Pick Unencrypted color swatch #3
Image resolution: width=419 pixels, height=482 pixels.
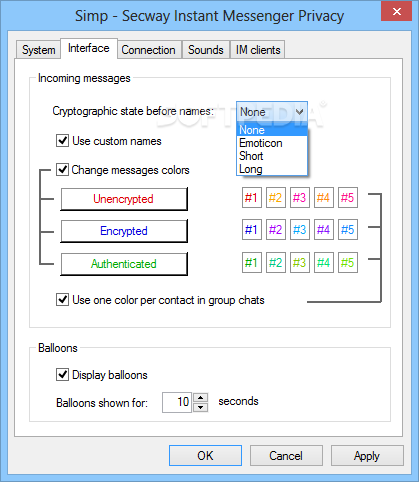coord(300,198)
